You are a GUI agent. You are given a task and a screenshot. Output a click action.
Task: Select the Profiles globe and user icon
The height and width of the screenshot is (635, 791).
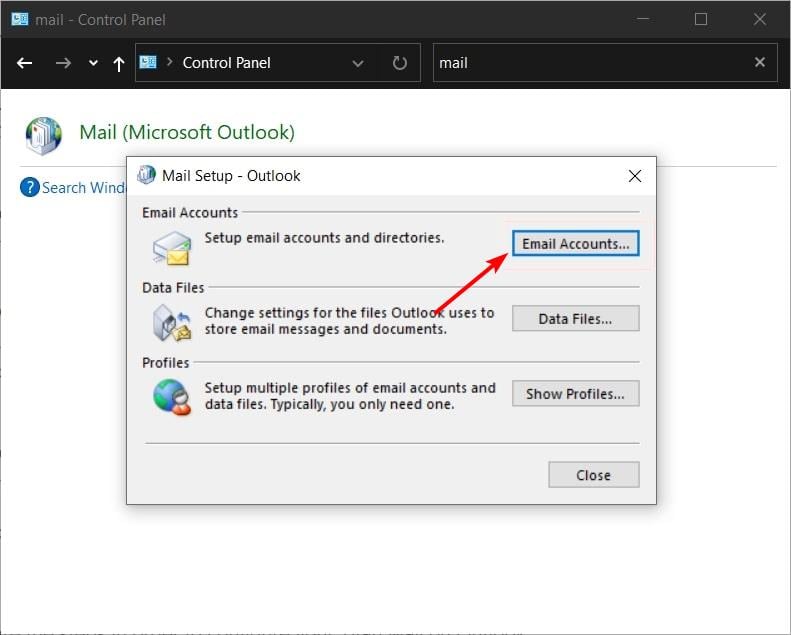[172, 397]
